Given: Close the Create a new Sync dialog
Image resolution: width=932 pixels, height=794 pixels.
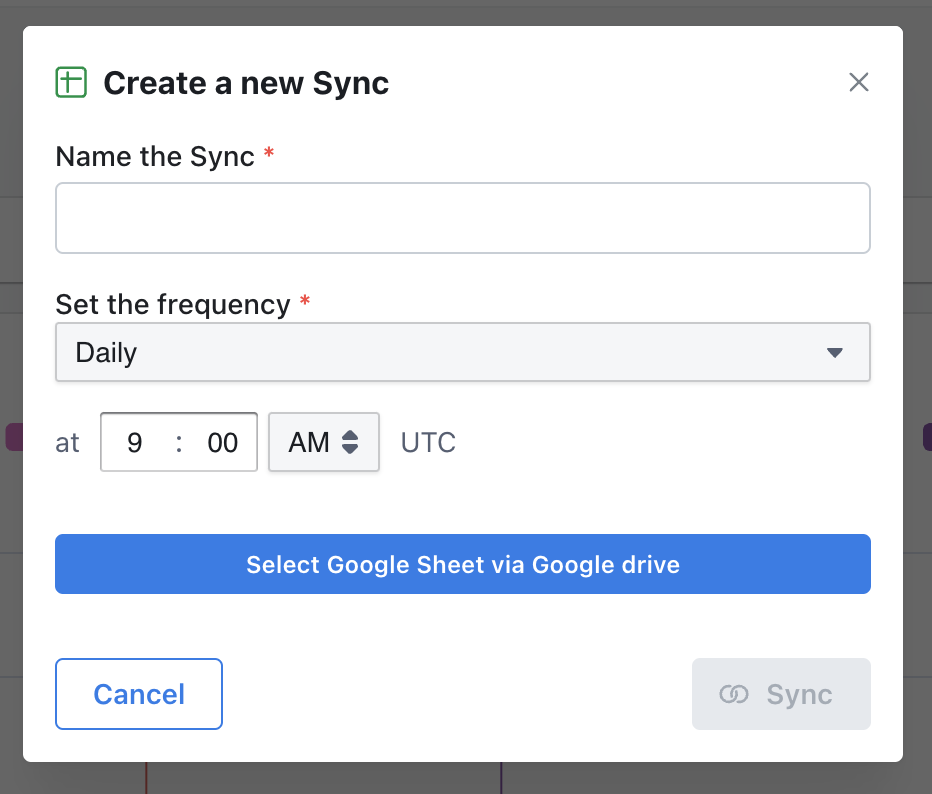Looking at the screenshot, I should (x=858, y=82).
